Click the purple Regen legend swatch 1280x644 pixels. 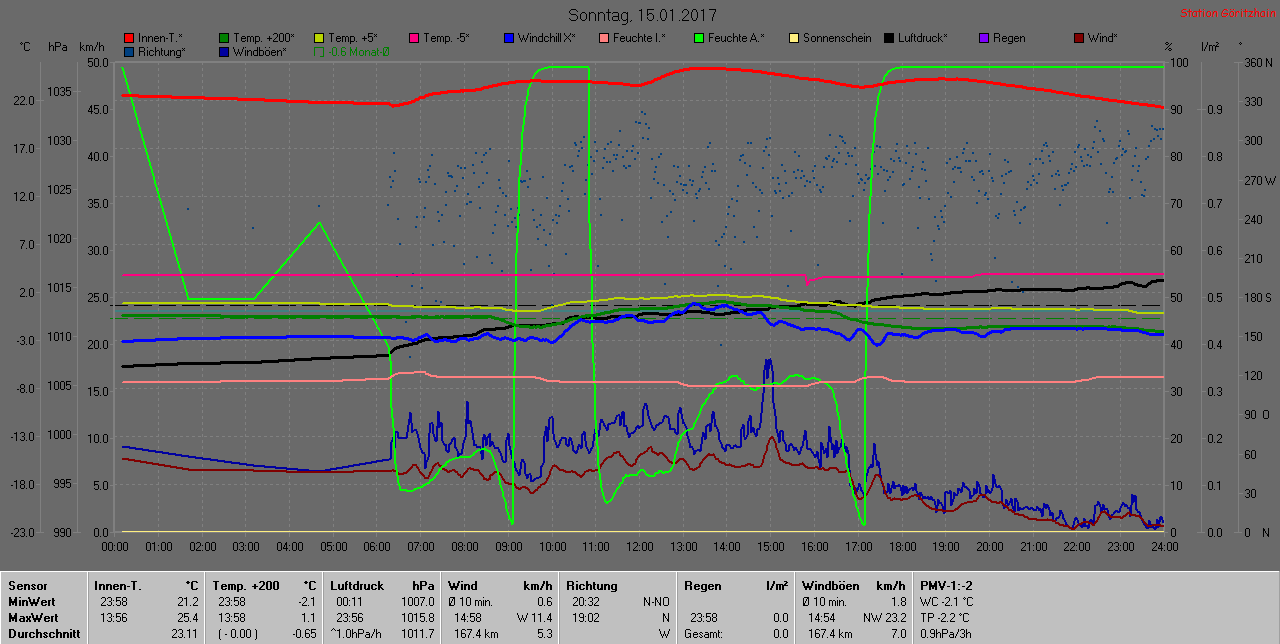click(984, 38)
